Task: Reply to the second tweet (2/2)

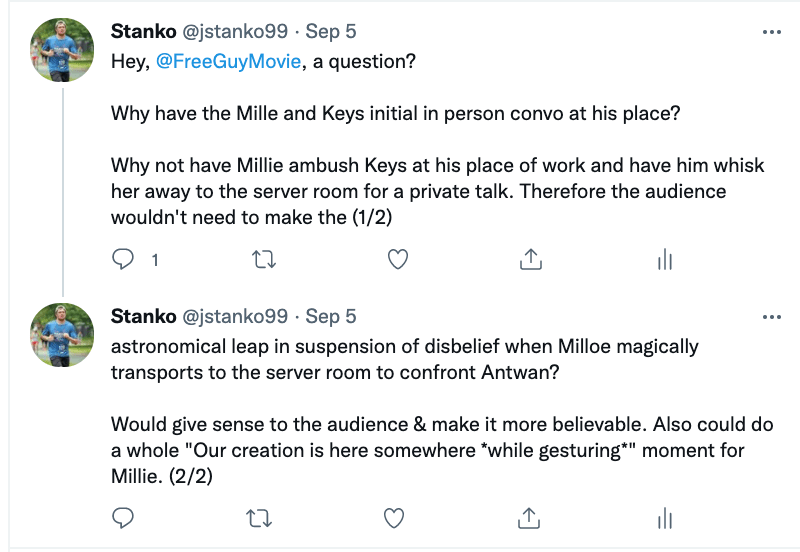Action: coord(124,518)
